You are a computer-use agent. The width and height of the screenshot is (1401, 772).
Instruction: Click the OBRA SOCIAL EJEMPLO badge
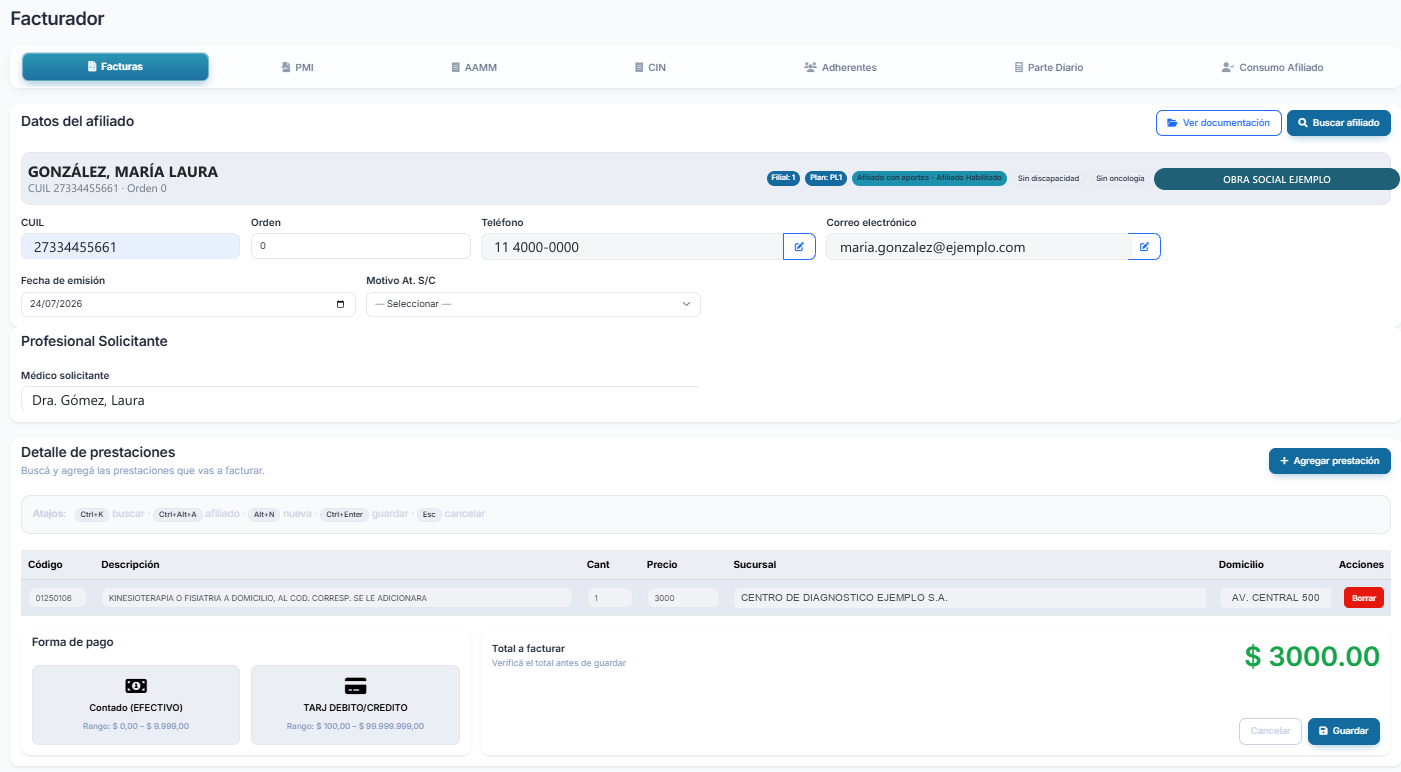tap(1277, 179)
